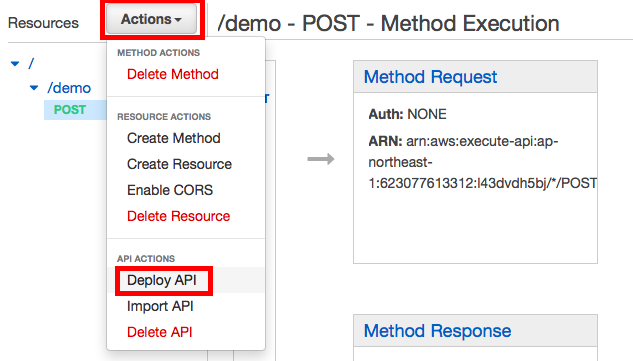
Task: Click the gray flow arrow icon
Action: (321, 159)
